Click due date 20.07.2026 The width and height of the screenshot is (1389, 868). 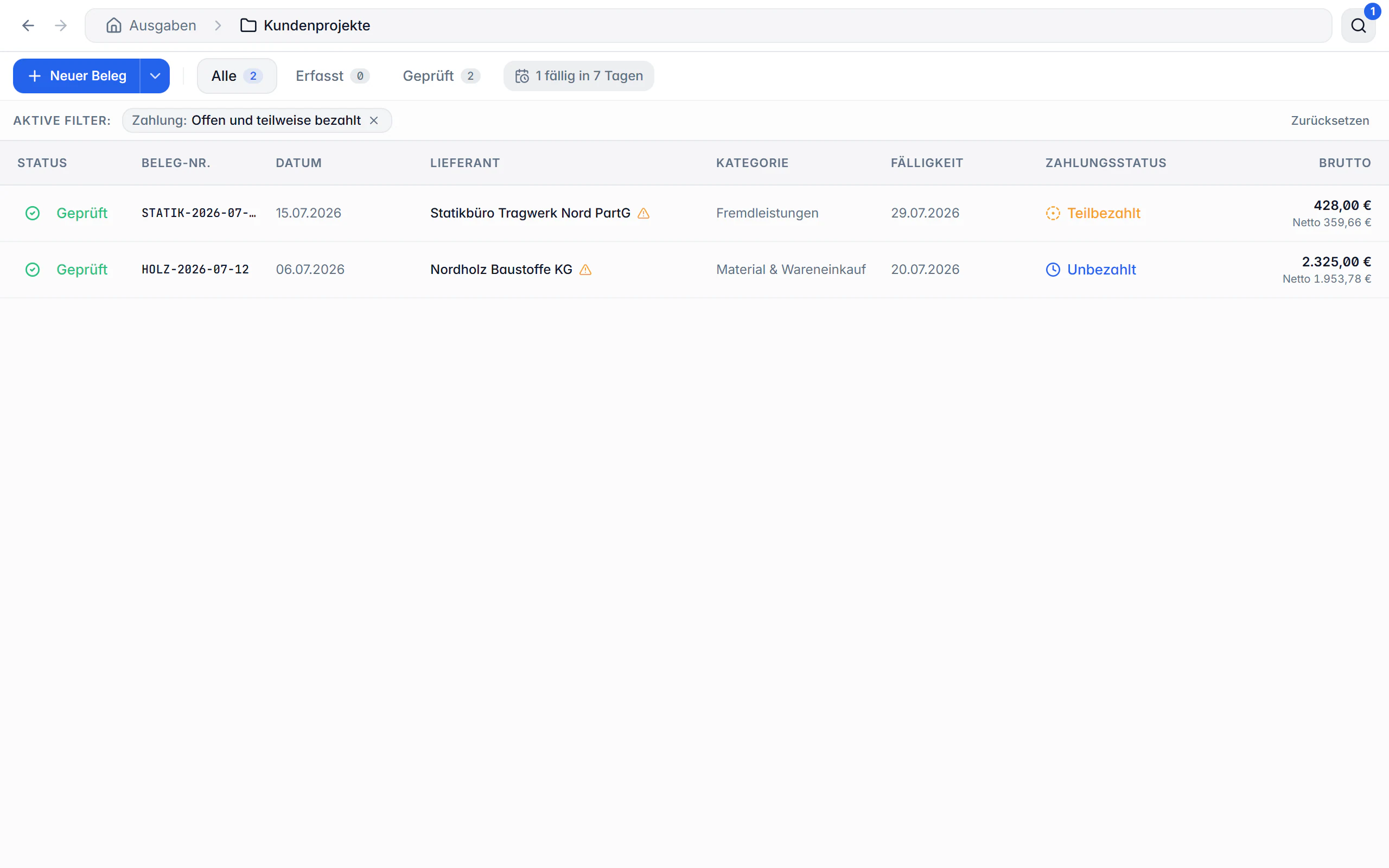(925, 269)
